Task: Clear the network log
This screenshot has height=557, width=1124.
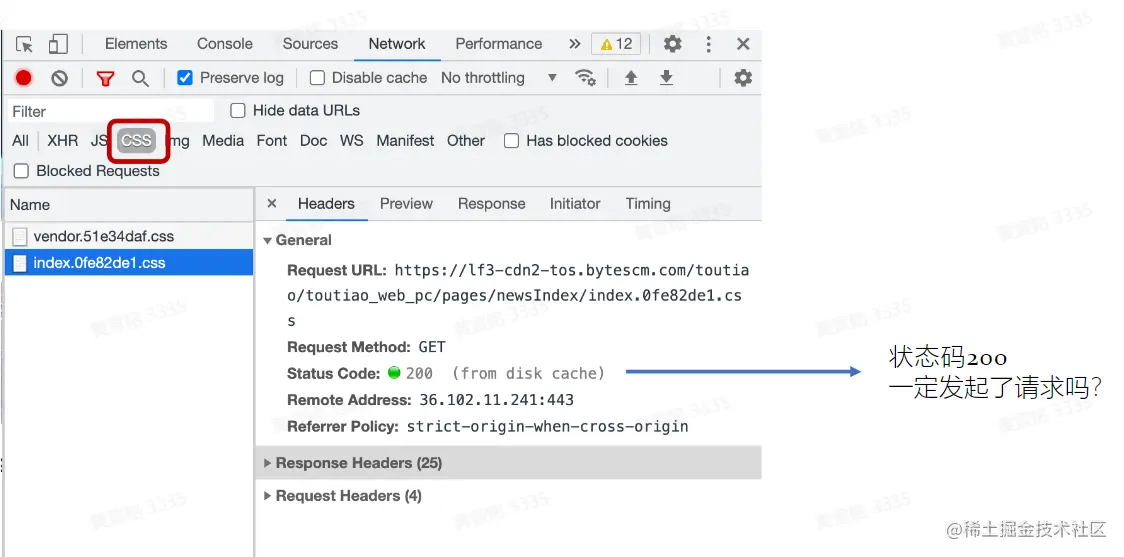Action: pyautogui.click(x=60, y=78)
